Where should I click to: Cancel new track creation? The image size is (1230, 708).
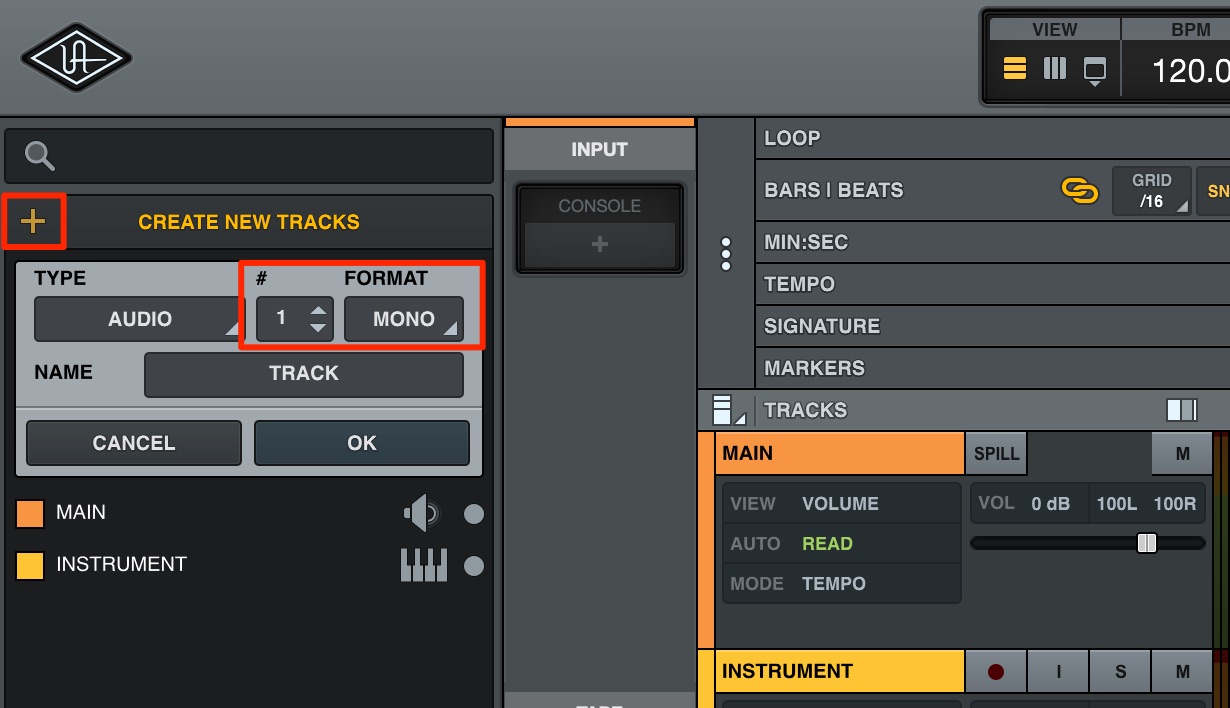tap(134, 443)
